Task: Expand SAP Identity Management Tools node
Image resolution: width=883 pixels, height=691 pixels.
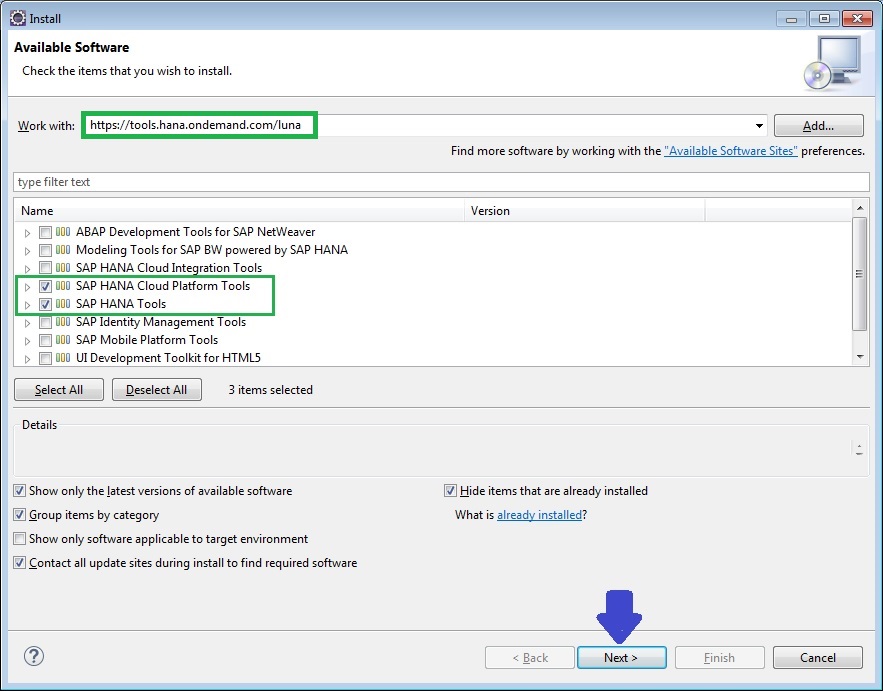Action: [x=27, y=323]
